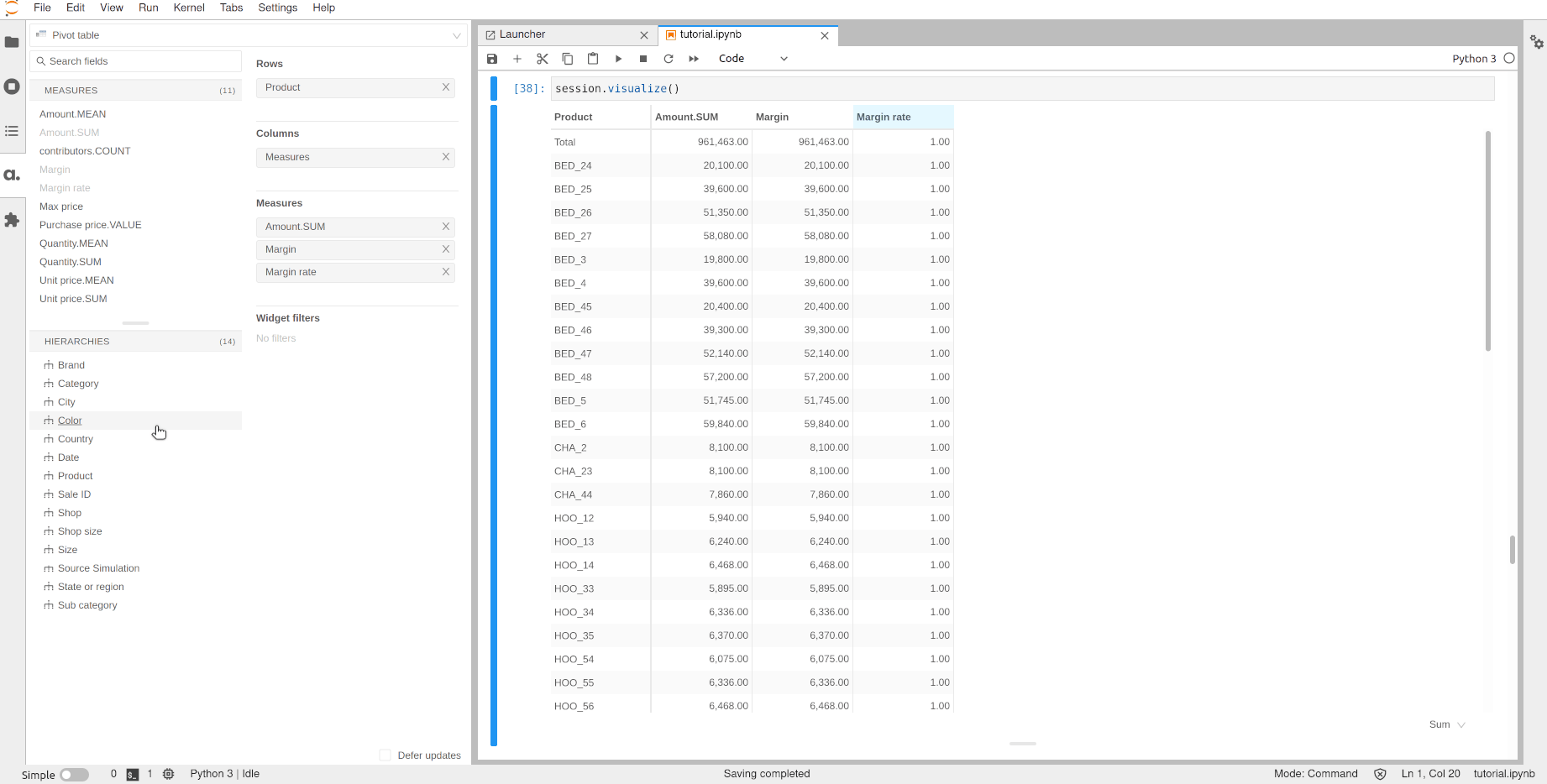Open the Sum aggregation dropdown

1447,724
